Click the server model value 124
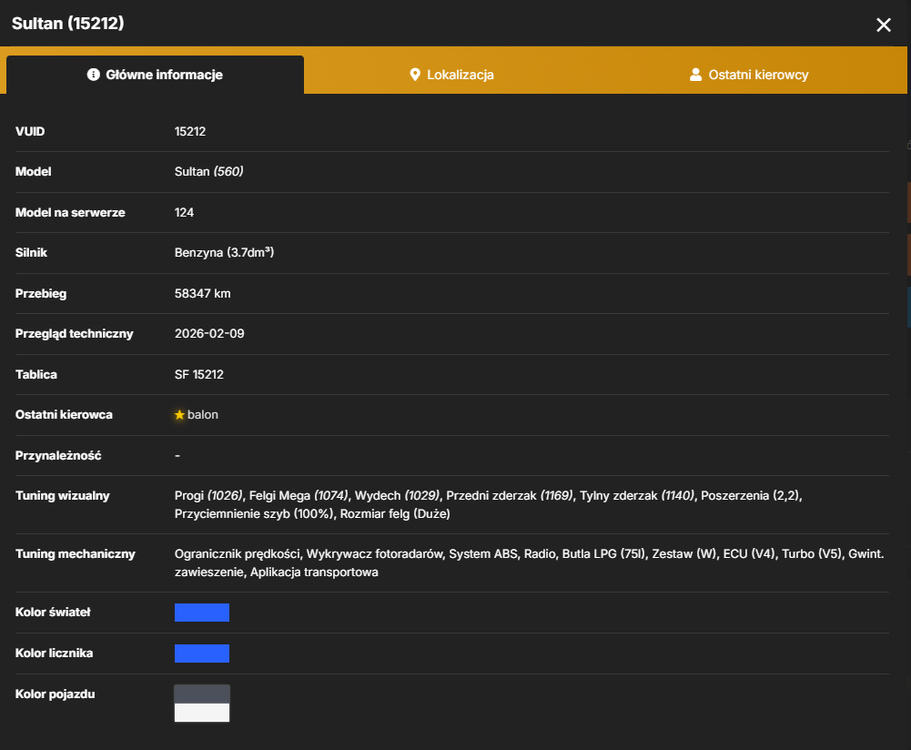Screen dimensions: 911x750 coord(184,213)
